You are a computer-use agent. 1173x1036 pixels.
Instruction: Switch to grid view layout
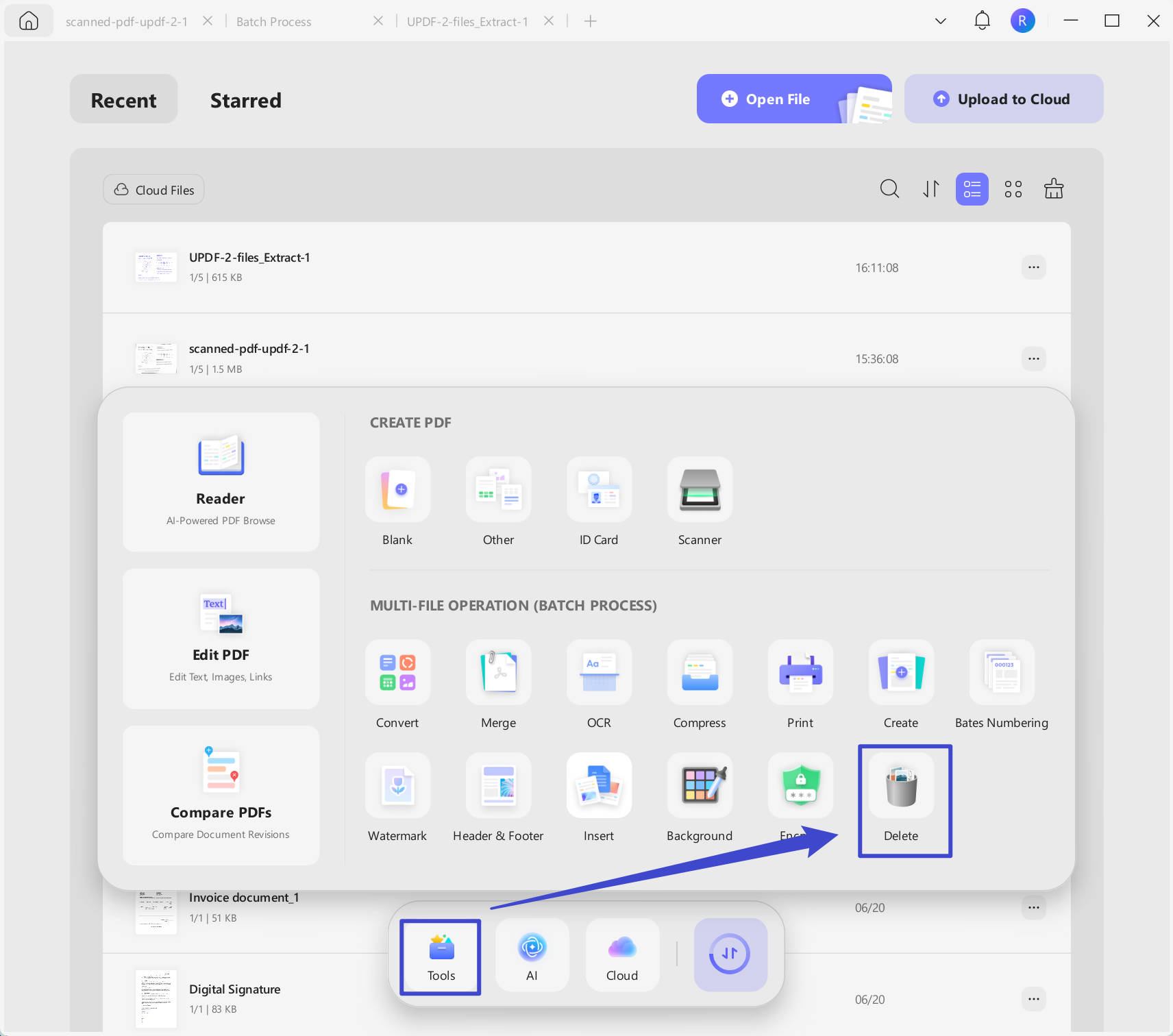pyautogui.click(x=1013, y=188)
